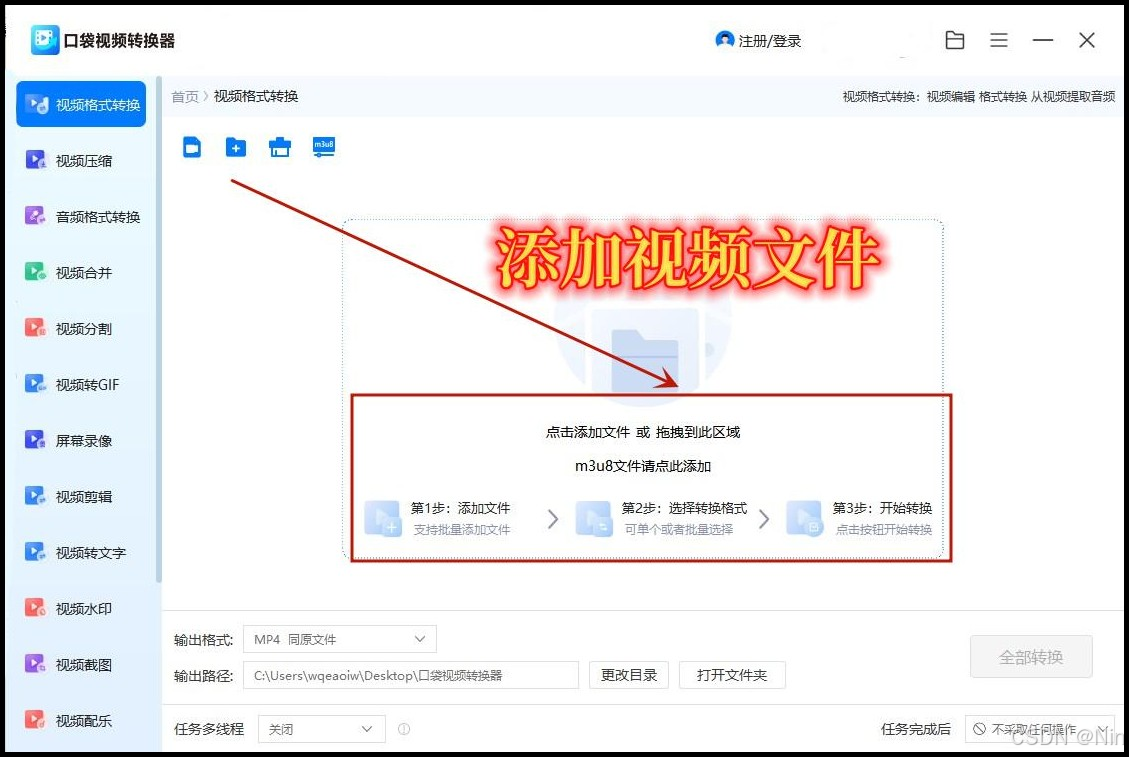Click the 视频压缩 sidebar icon
Image resolution: width=1129 pixels, height=757 pixels.
(x=35, y=160)
